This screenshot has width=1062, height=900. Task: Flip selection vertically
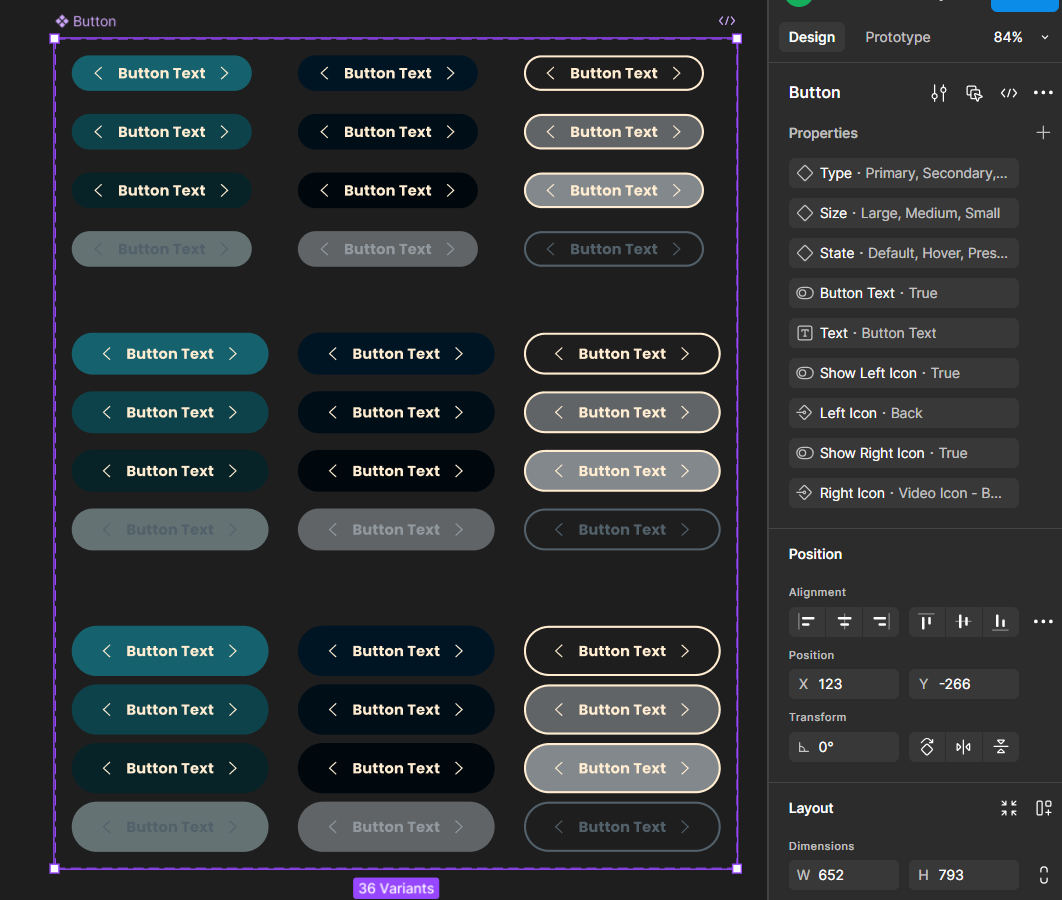point(1000,747)
